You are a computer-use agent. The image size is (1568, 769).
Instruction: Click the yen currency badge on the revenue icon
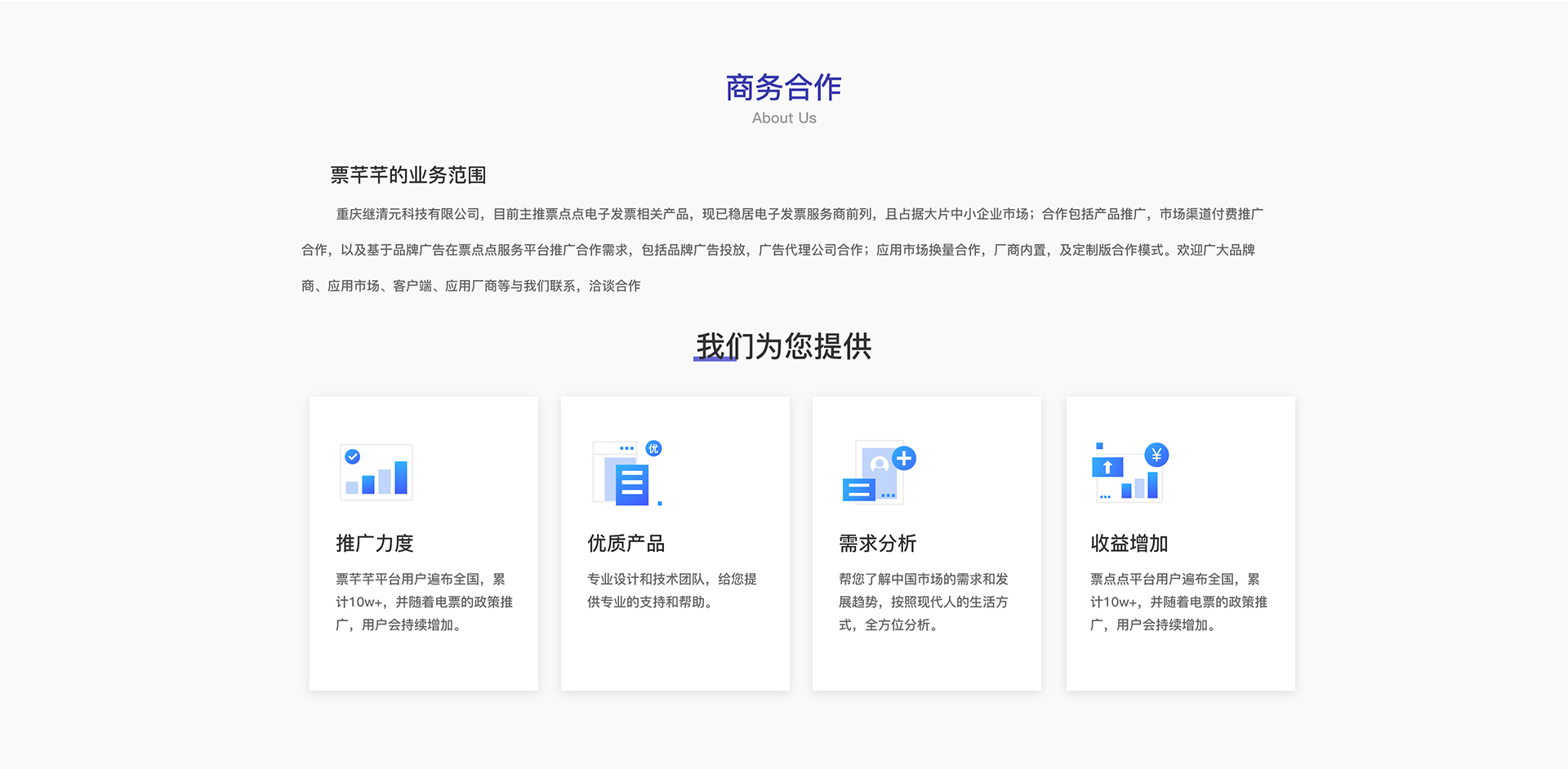click(x=1156, y=456)
